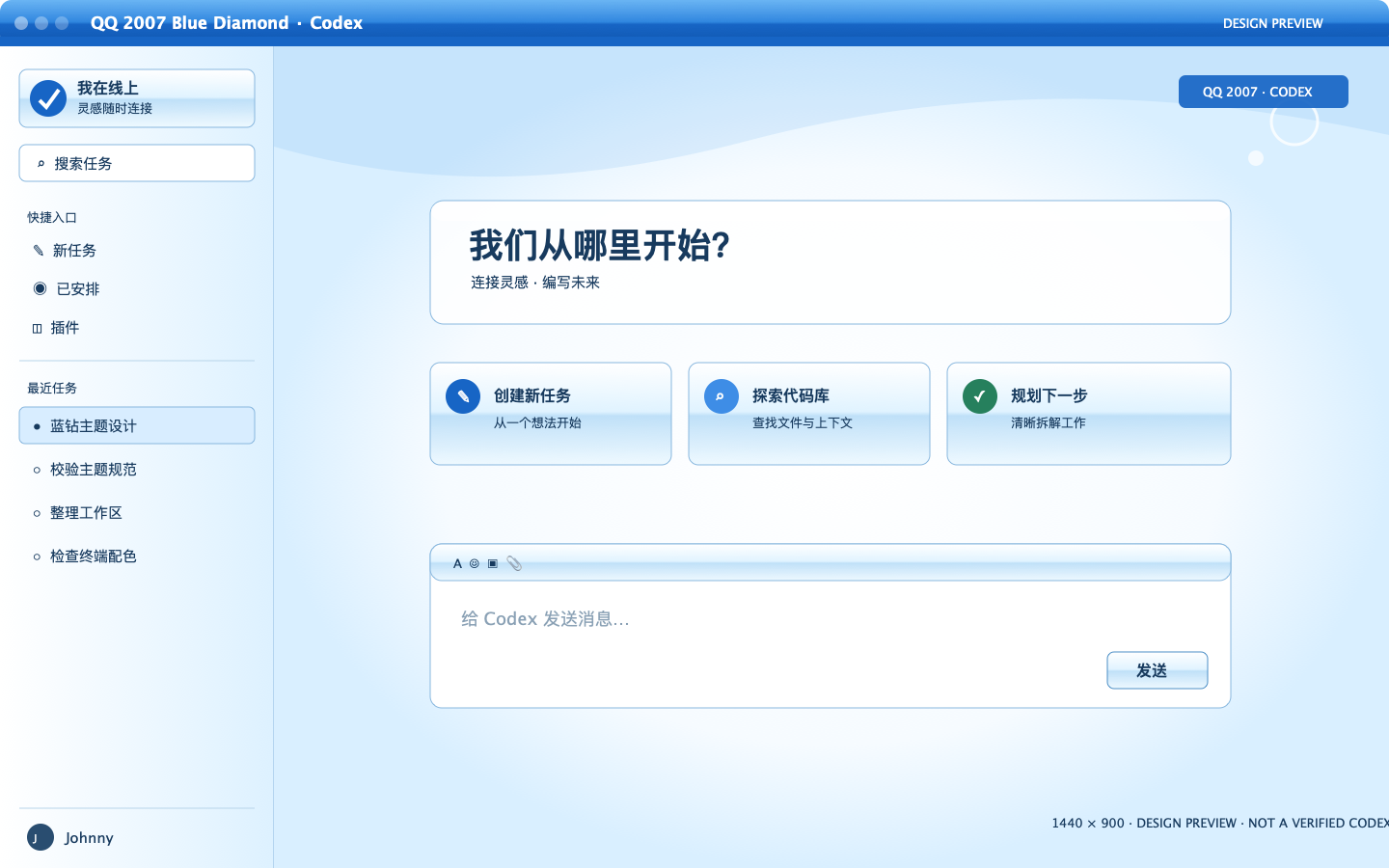The width and height of the screenshot is (1389, 868).
Task: Click the window title QQ 2007 Blue Diamond · Codex
Action: [227, 23]
